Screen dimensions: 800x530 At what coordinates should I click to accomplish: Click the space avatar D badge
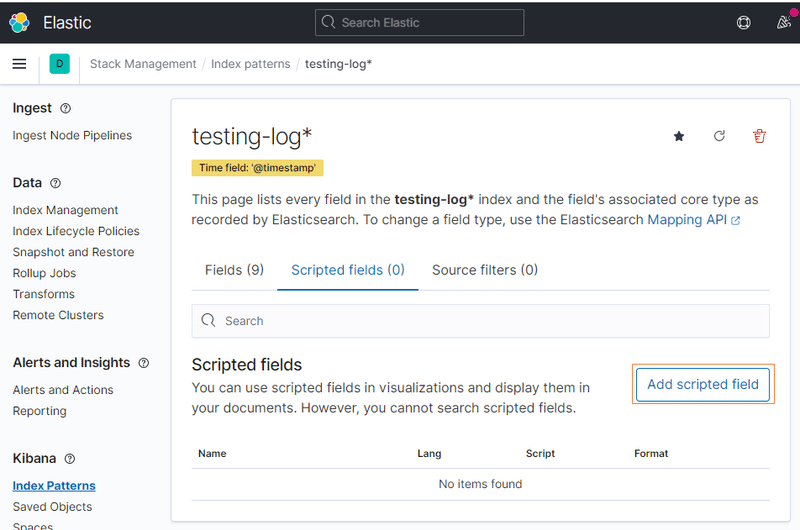[x=59, y=64]
